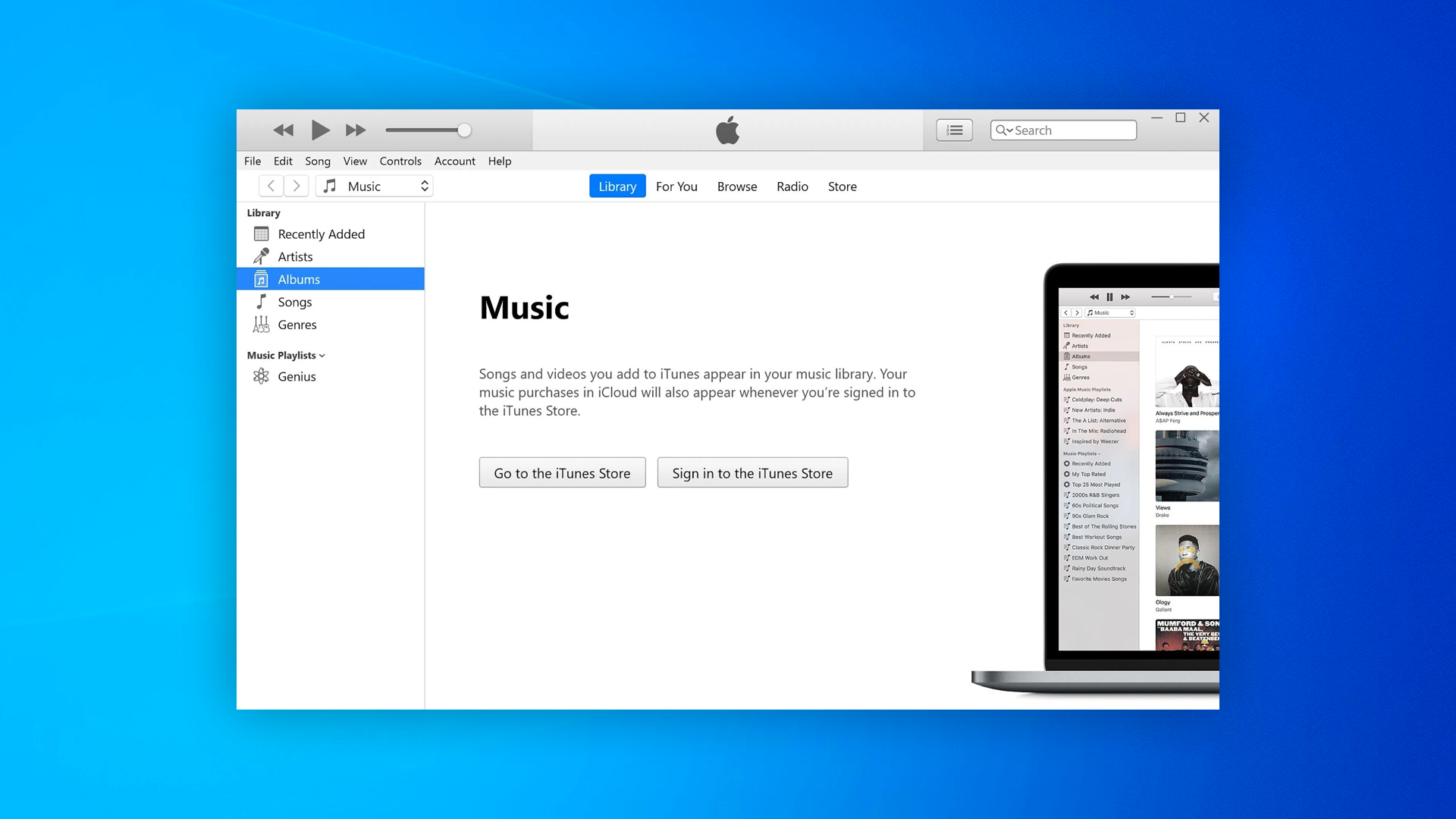Click the Recently Added icon
1456x819 pixels.
click(x=262, y=233)
